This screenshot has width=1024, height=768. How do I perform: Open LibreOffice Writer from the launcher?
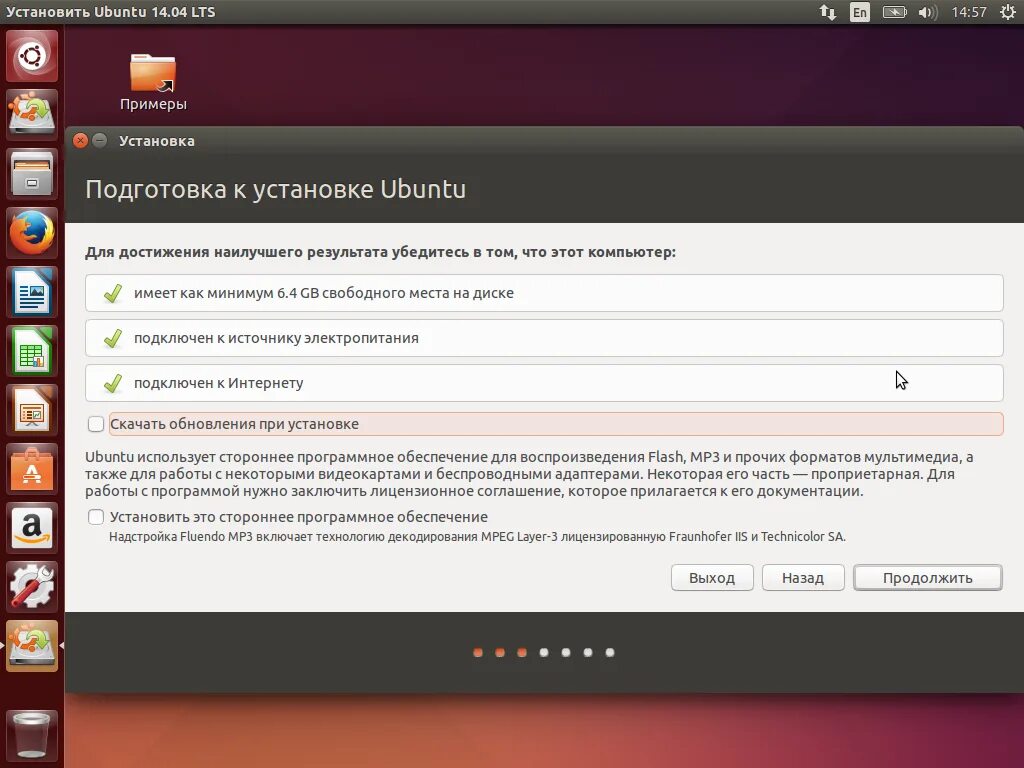[x=32, y=292]
